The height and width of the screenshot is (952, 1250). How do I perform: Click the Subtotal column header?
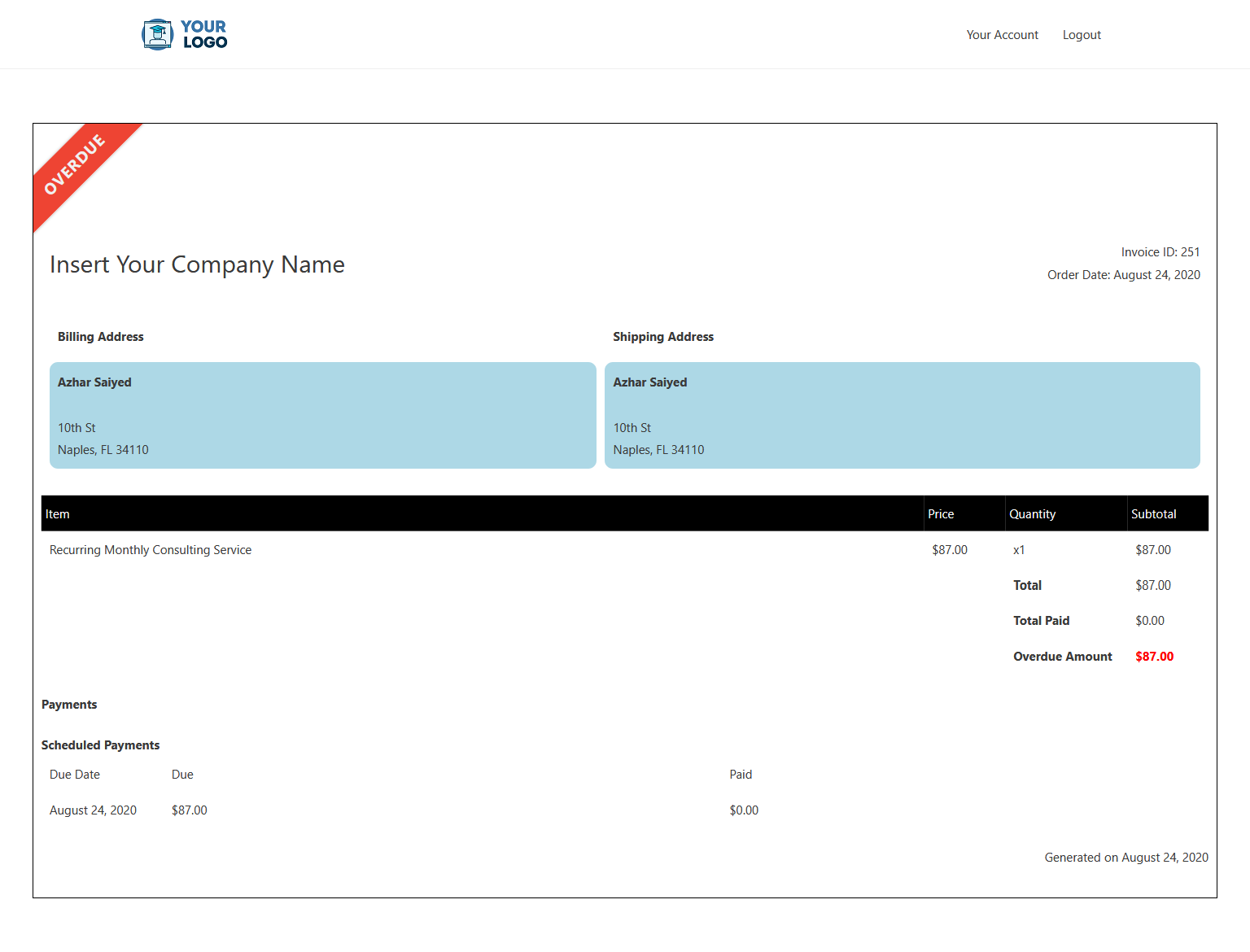[x=1153, y=514]
